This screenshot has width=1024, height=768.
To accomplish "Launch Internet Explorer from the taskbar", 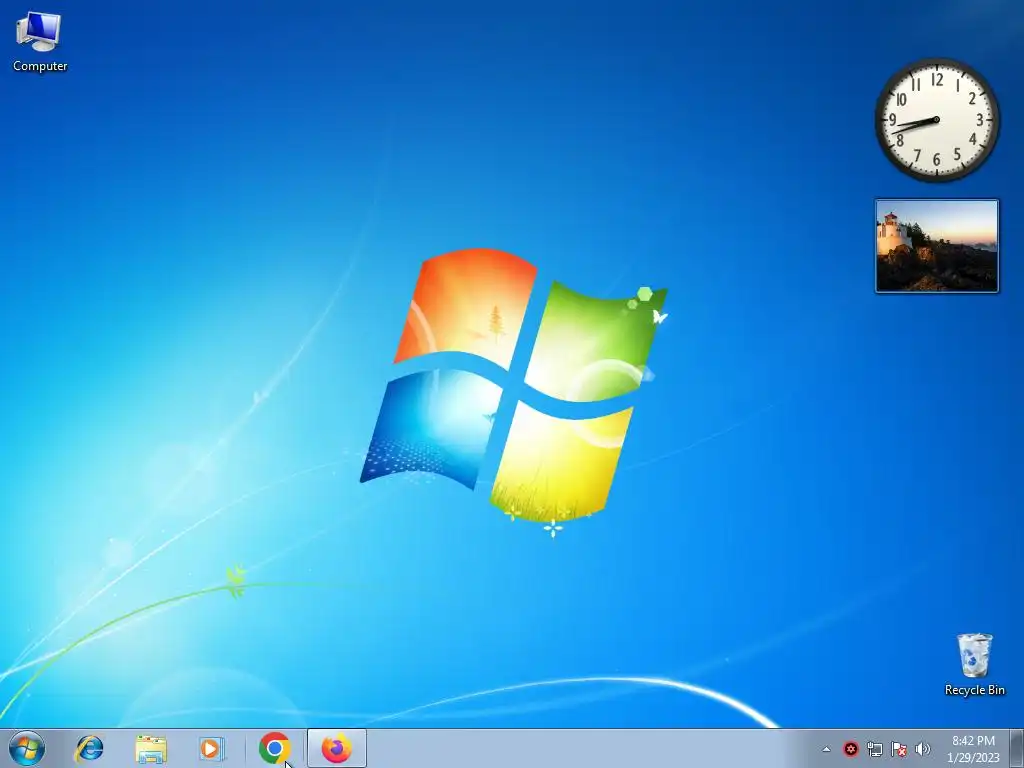I will click(89, 748).
